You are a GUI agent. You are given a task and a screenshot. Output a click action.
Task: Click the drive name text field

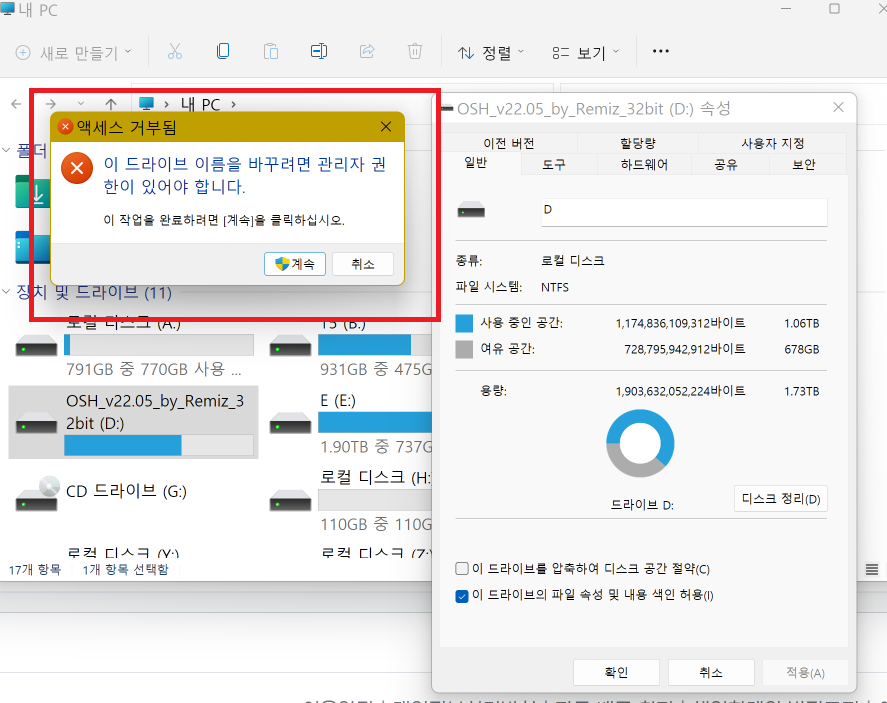click(684, 212)
